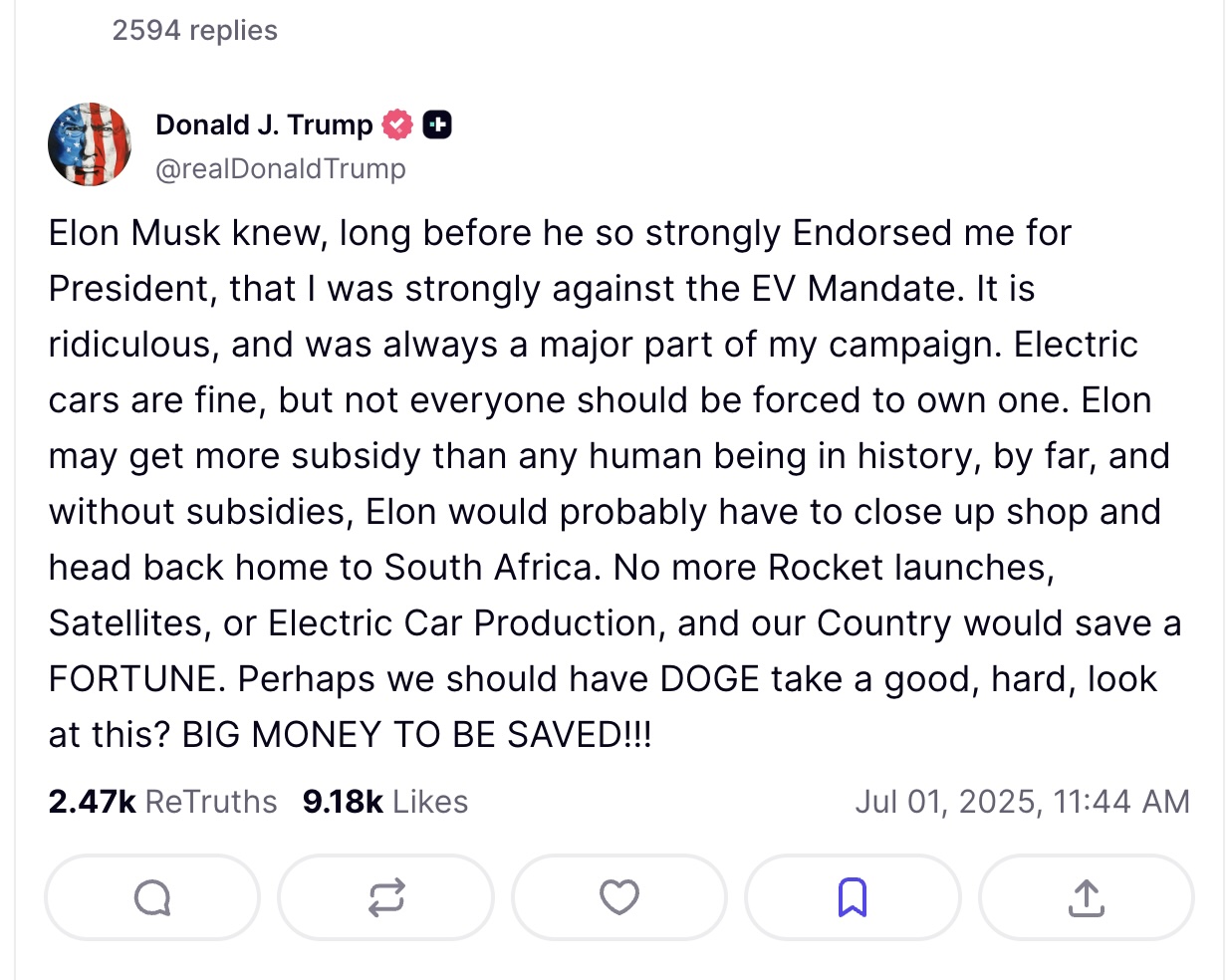Toggle the bookmark icon on this post
1229x980 pixels.
[x=853, y=897]
